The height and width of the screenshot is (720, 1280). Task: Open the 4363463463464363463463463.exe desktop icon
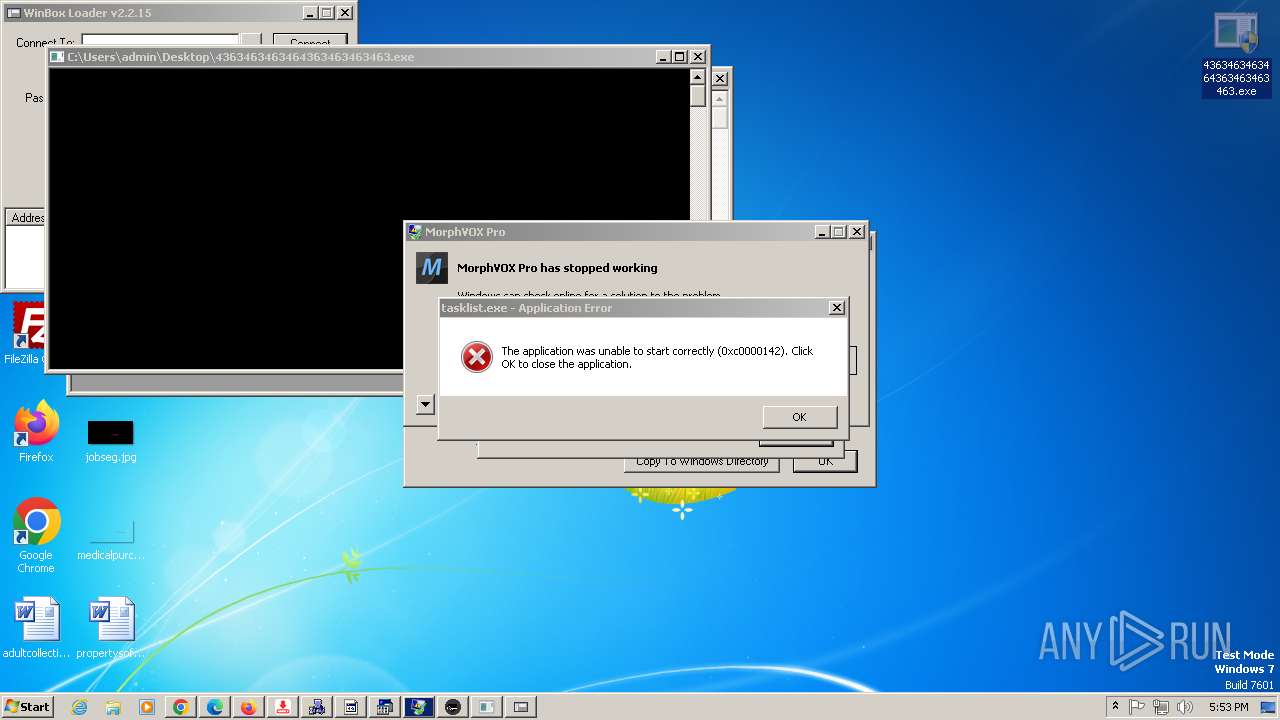(1236, 55)
